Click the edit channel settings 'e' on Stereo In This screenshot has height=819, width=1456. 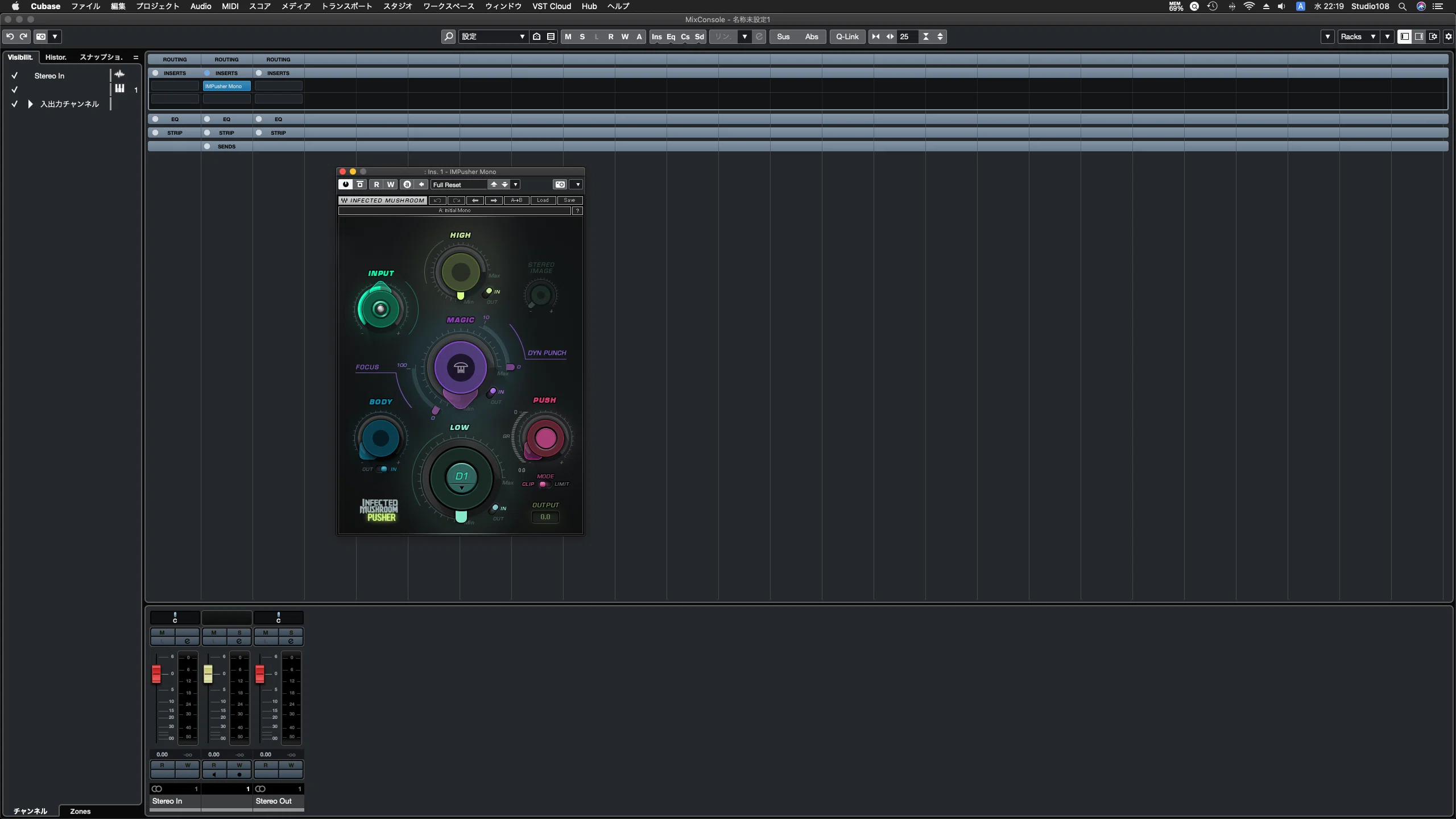(x=187, y=641)
